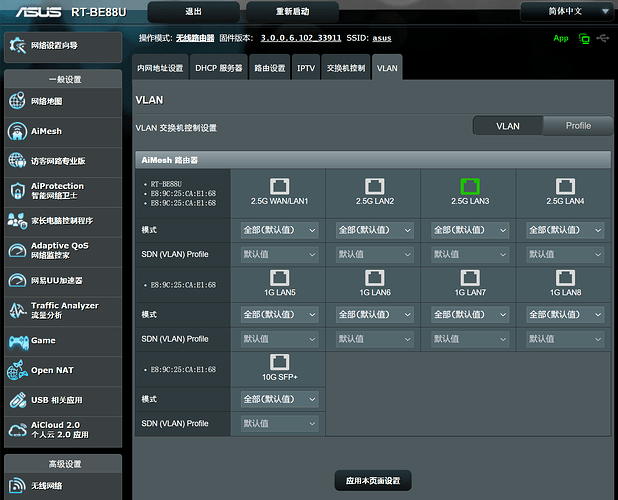618x500 pixels.
Task: Switch to the IPTV tab
Action: [x=305, y=69]
